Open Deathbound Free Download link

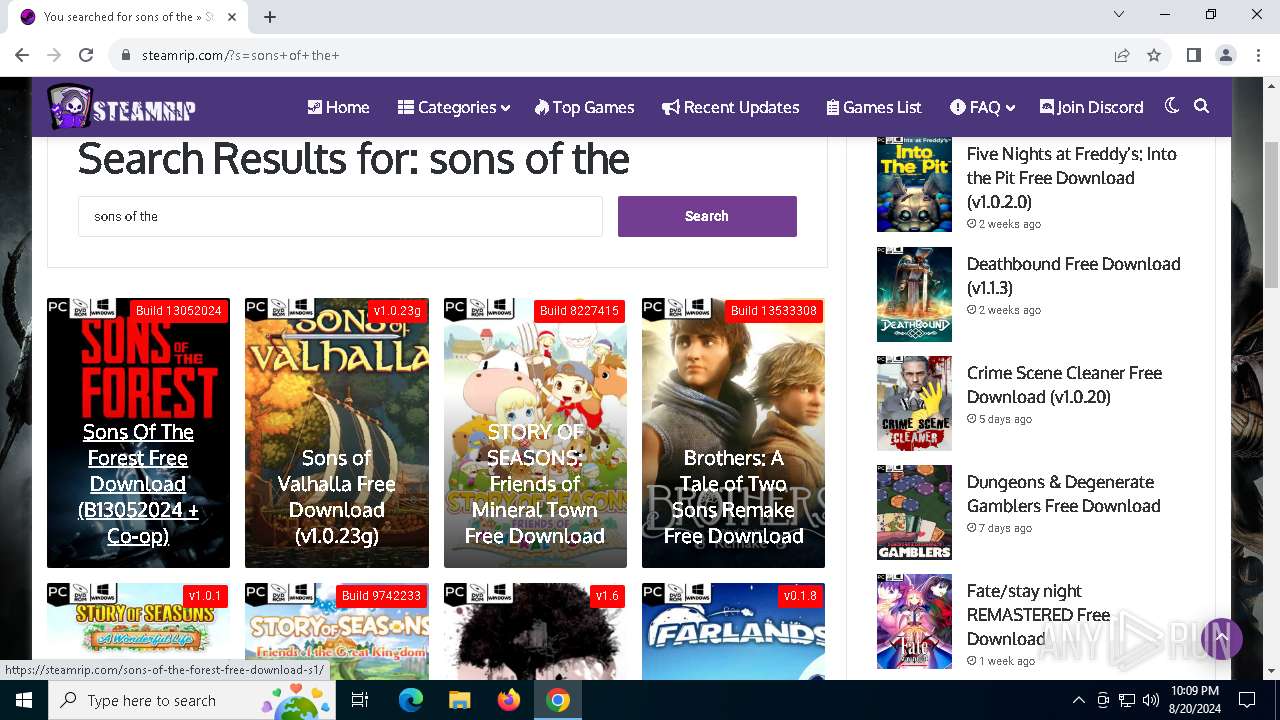[1073, 276]
